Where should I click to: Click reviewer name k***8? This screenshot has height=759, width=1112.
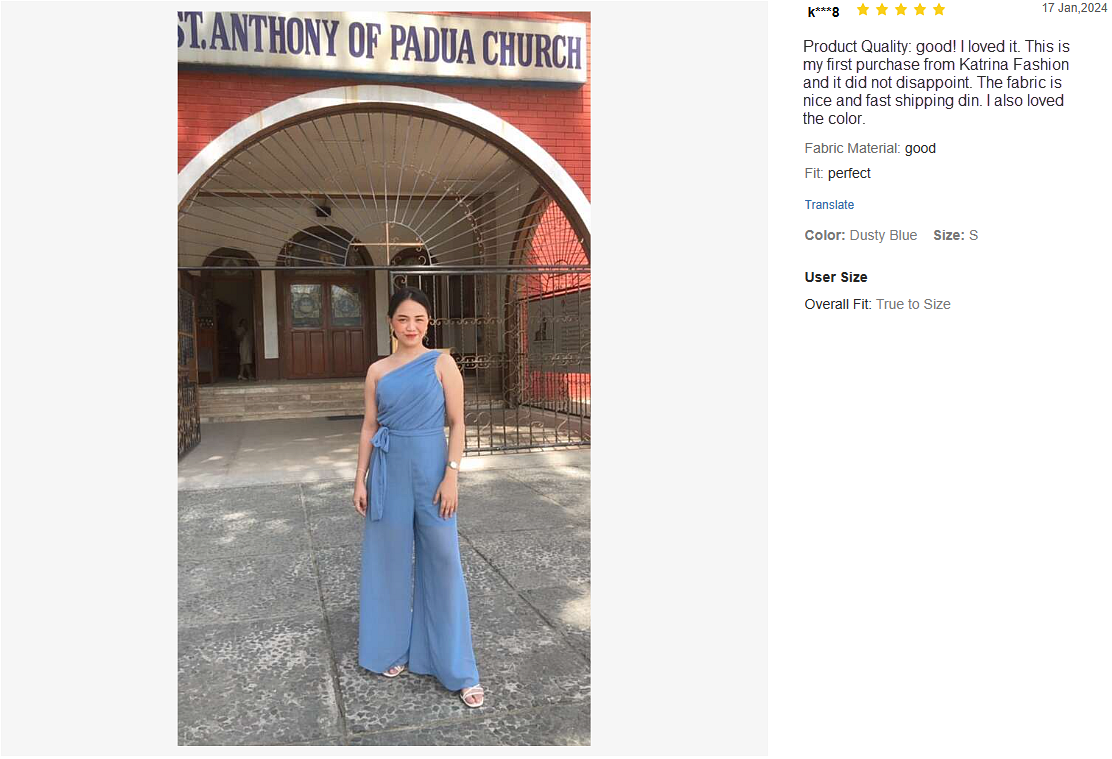pyautogui.click(x=823, y=11)
